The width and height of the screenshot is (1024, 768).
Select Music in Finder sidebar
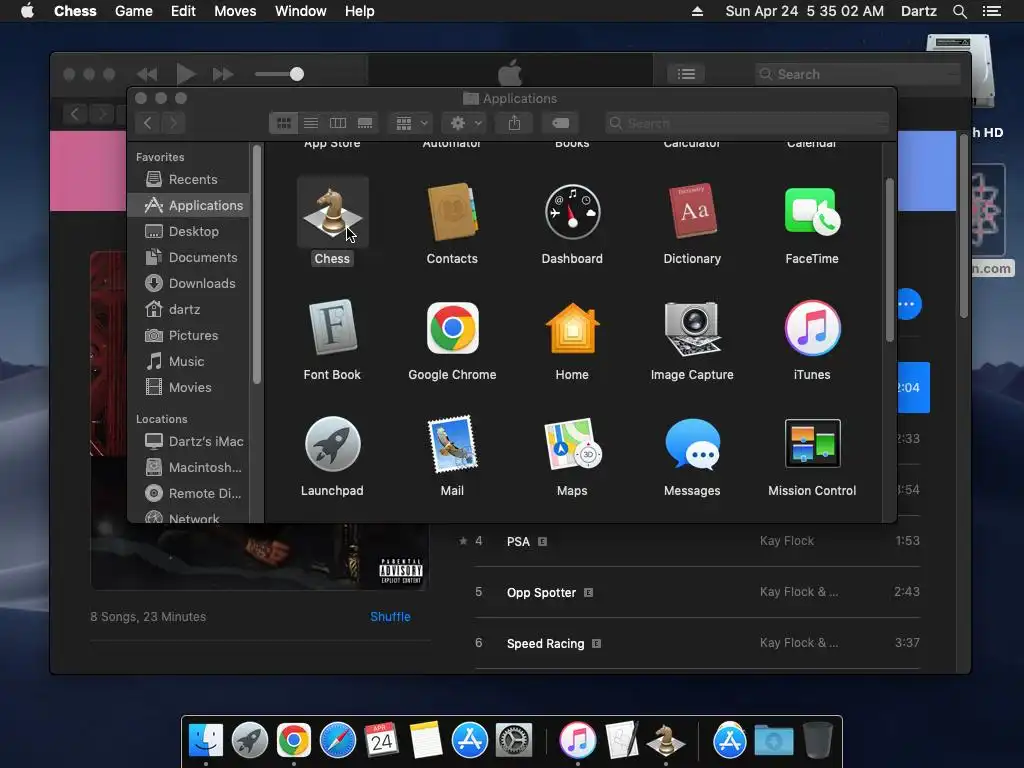click(188, 361)
